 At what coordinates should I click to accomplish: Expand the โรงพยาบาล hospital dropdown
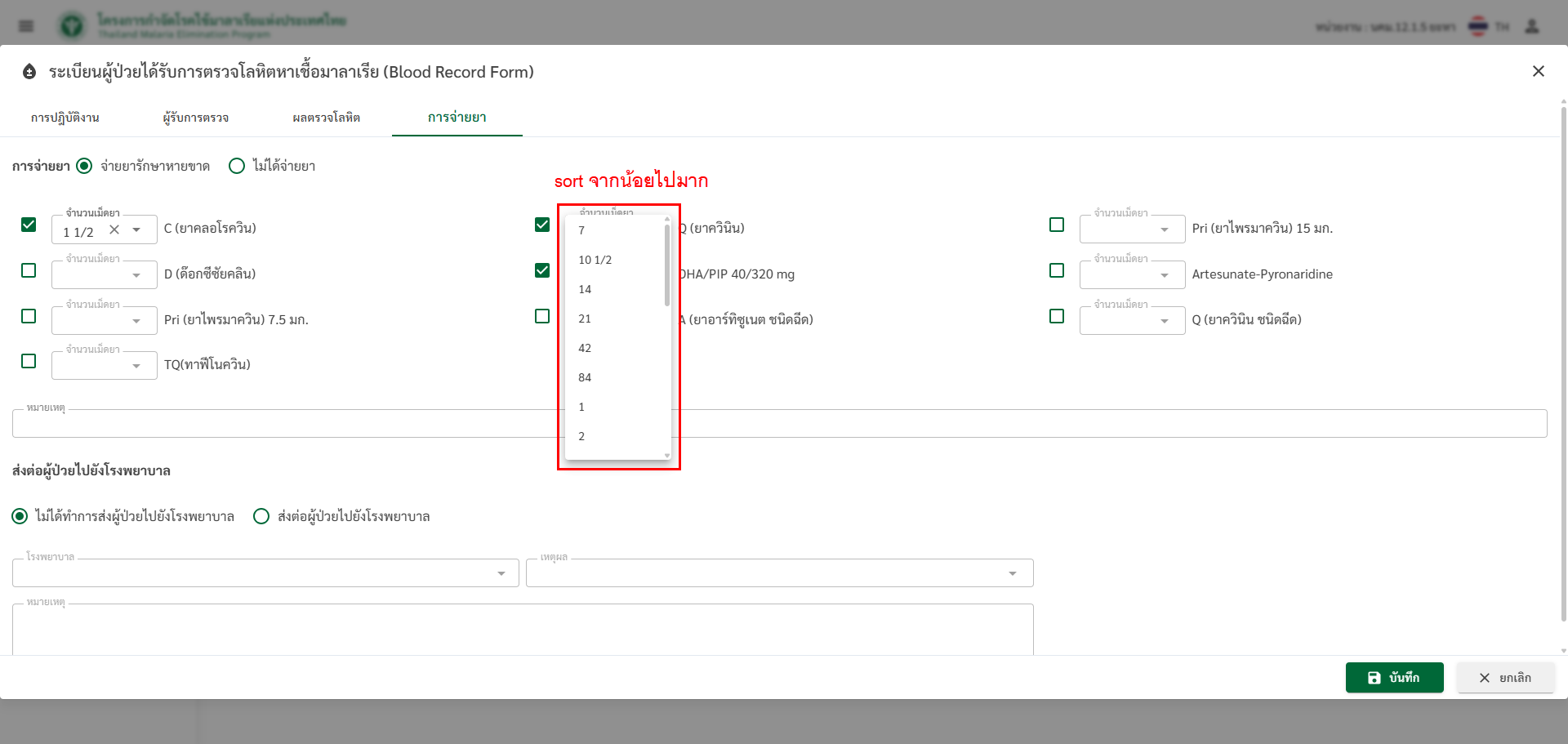501,573
